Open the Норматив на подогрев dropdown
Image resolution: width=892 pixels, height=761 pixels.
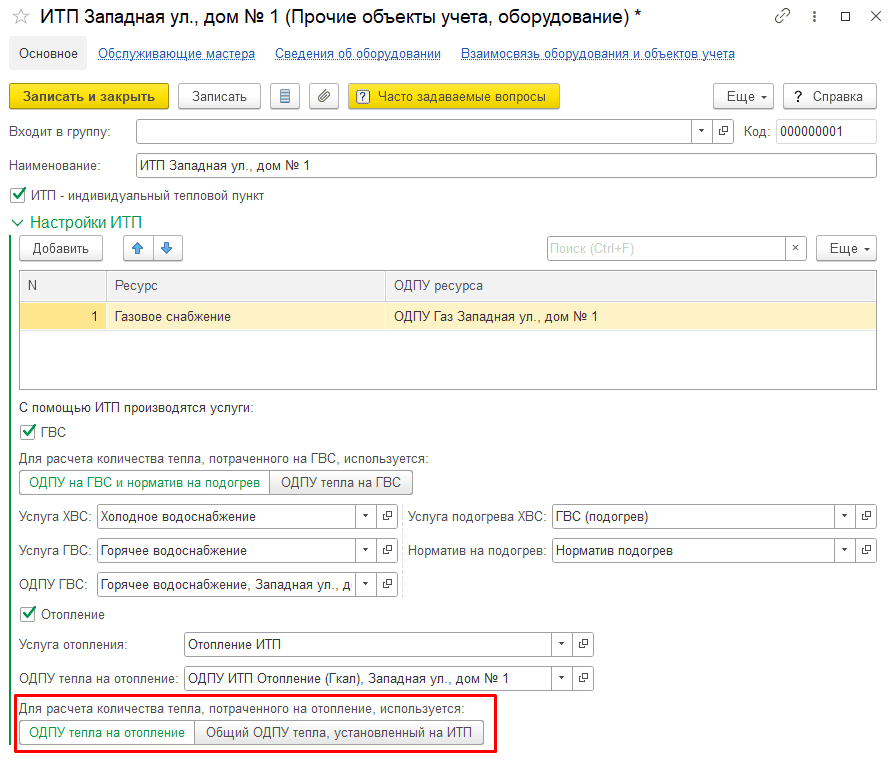tap(844, 551)
